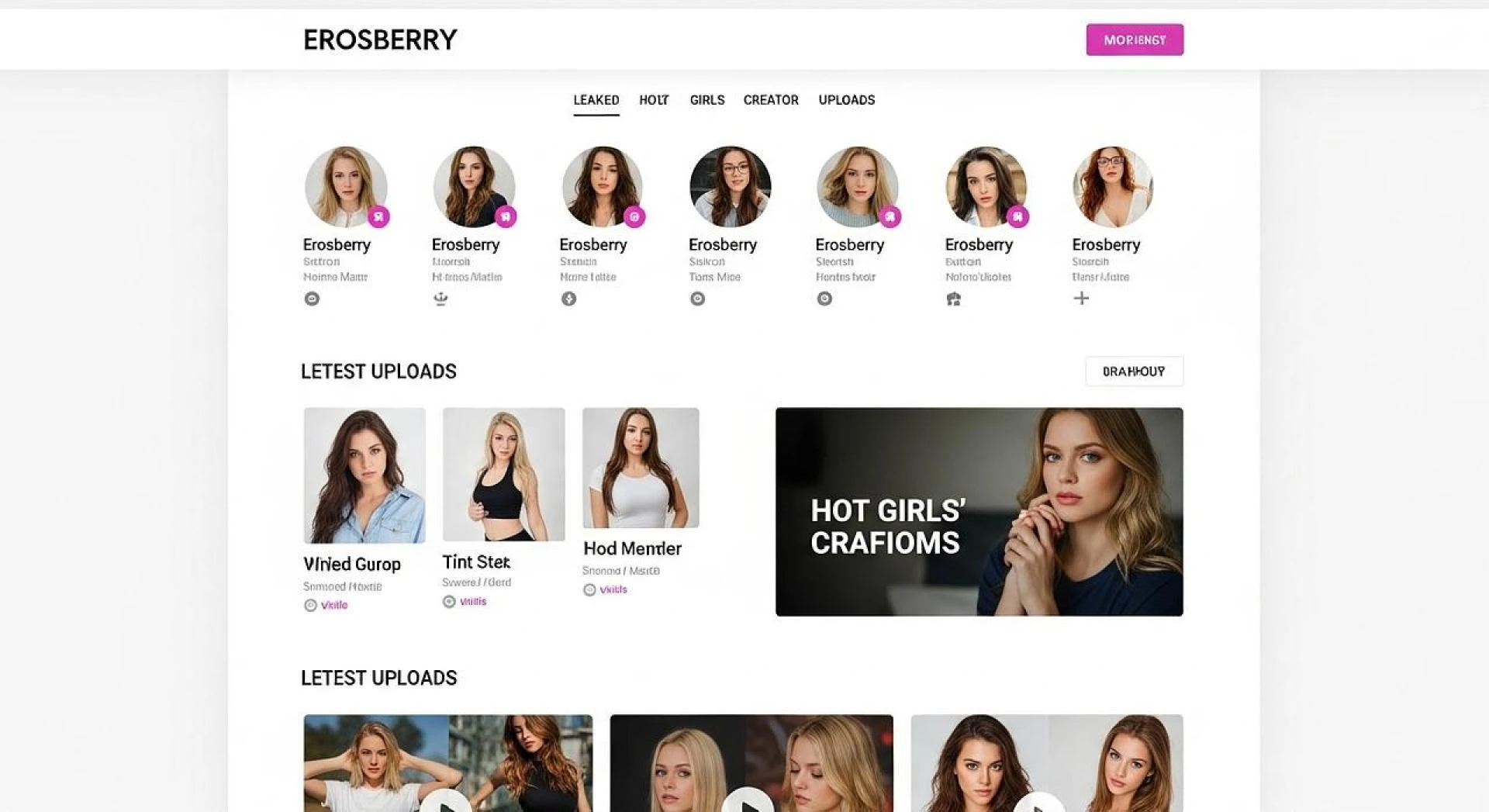Open the HOT GIRLS' CRAFIOMS banner

[979, 512]
